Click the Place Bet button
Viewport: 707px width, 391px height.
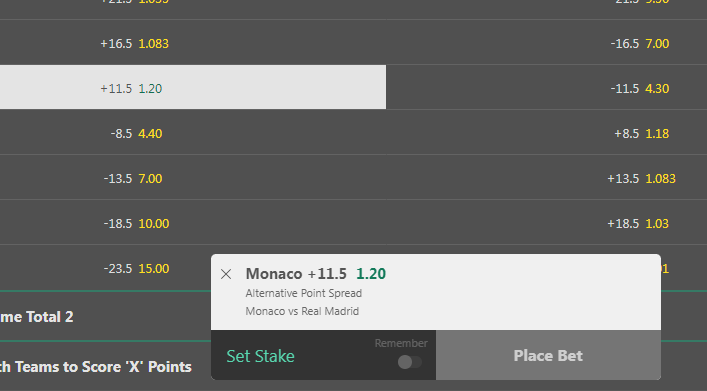548,355
